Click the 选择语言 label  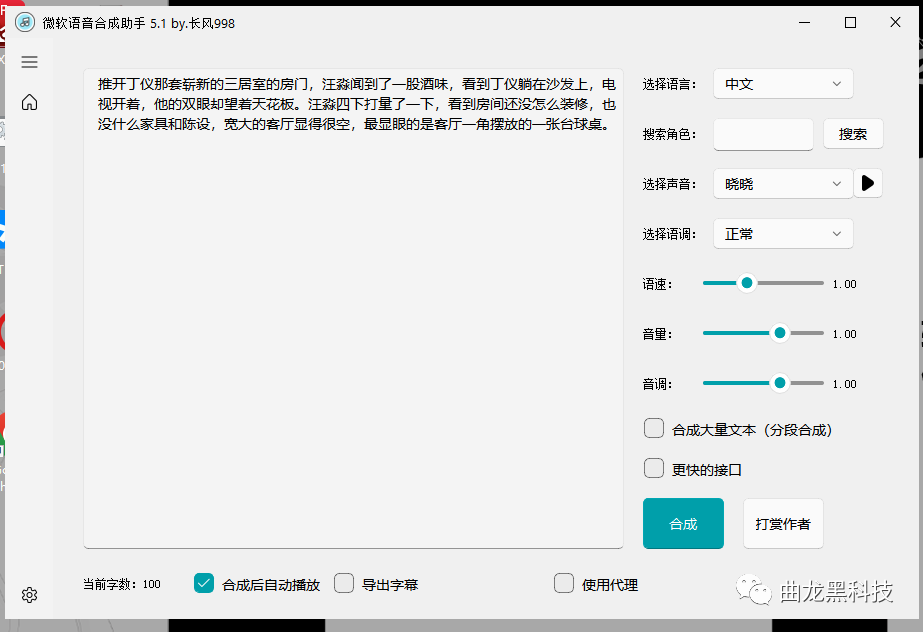point(669,85)
